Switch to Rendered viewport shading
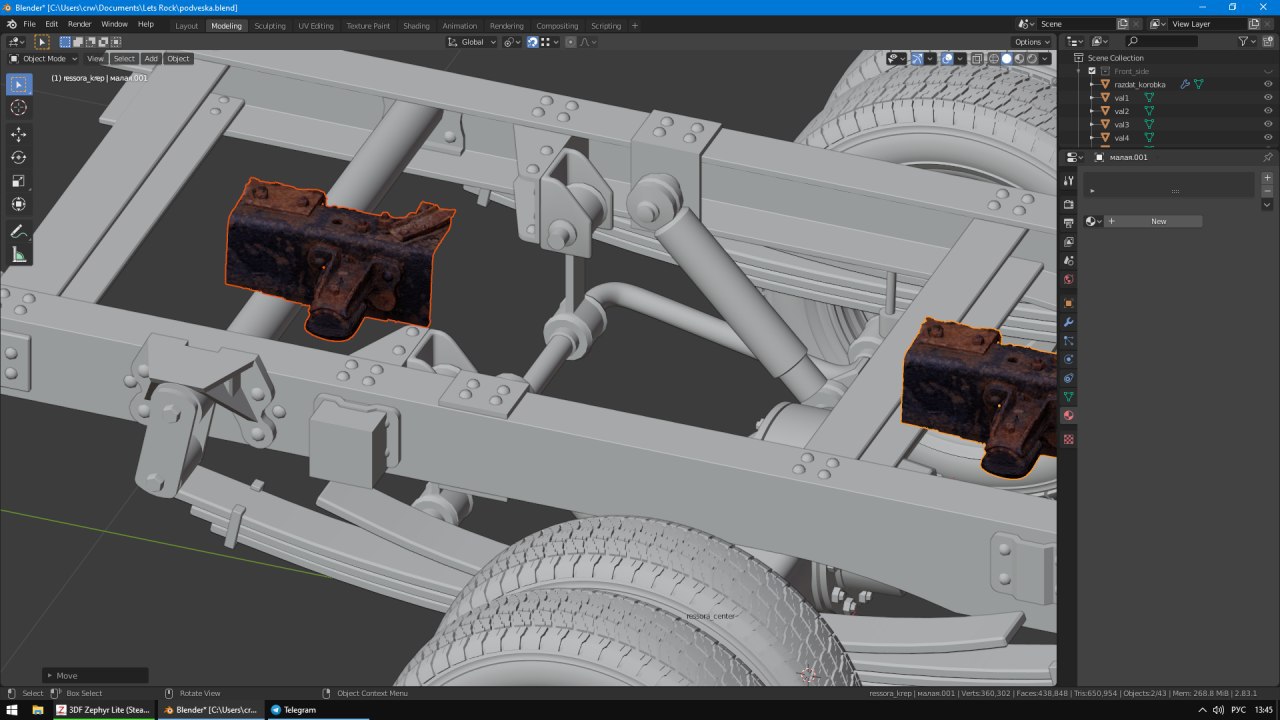The image size is (1280, 720). [x=1032, y=58]
